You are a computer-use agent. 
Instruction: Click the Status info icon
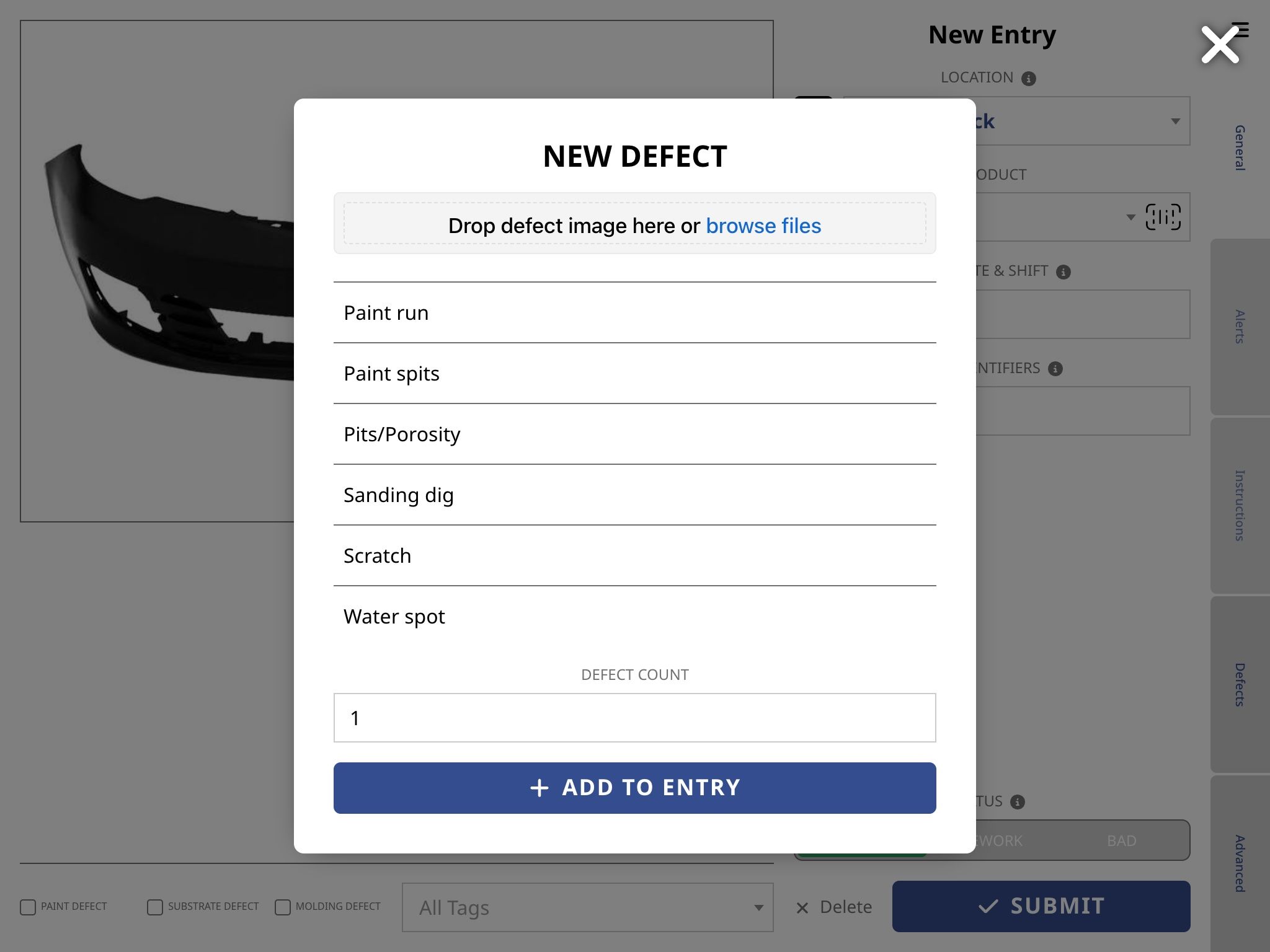(1017, 802)
